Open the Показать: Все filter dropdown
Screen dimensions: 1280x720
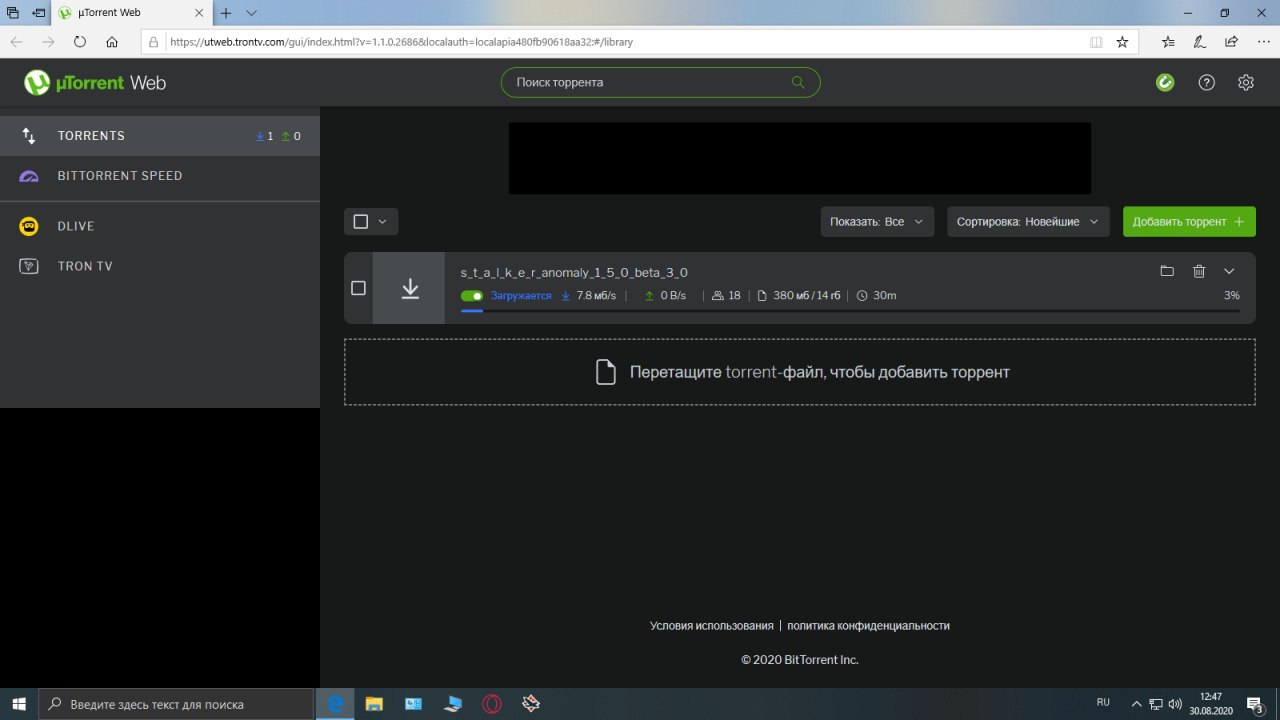tap(878, 222)
